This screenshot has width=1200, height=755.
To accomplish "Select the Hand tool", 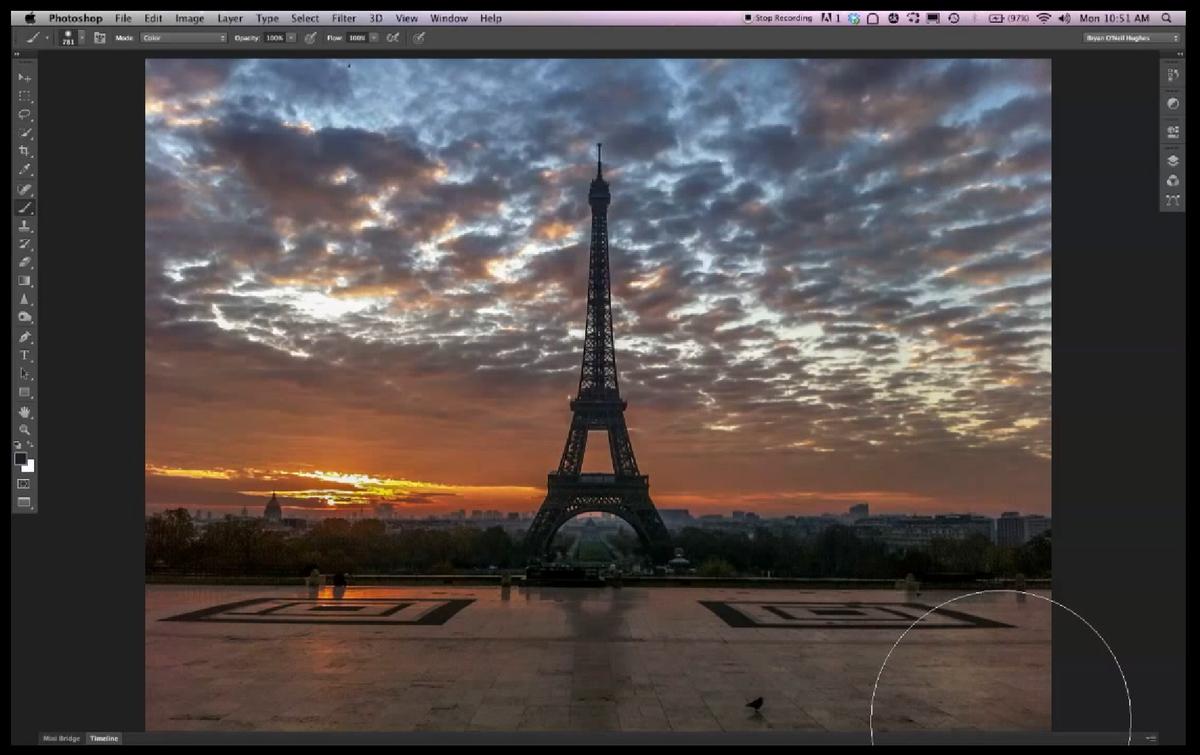I will [25, 411].
